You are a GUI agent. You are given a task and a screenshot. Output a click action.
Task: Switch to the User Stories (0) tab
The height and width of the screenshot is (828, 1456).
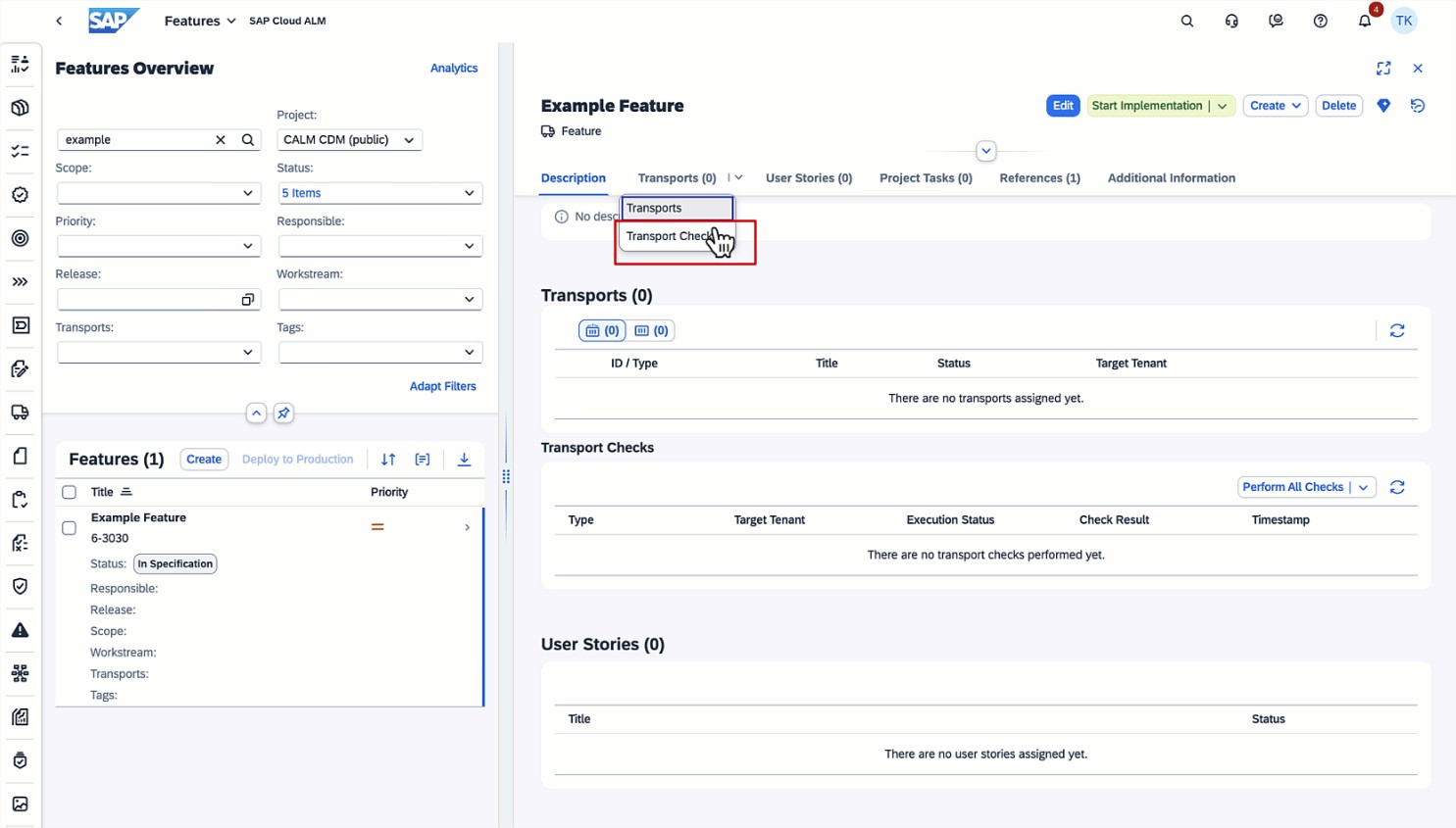(x=808, y=178)
